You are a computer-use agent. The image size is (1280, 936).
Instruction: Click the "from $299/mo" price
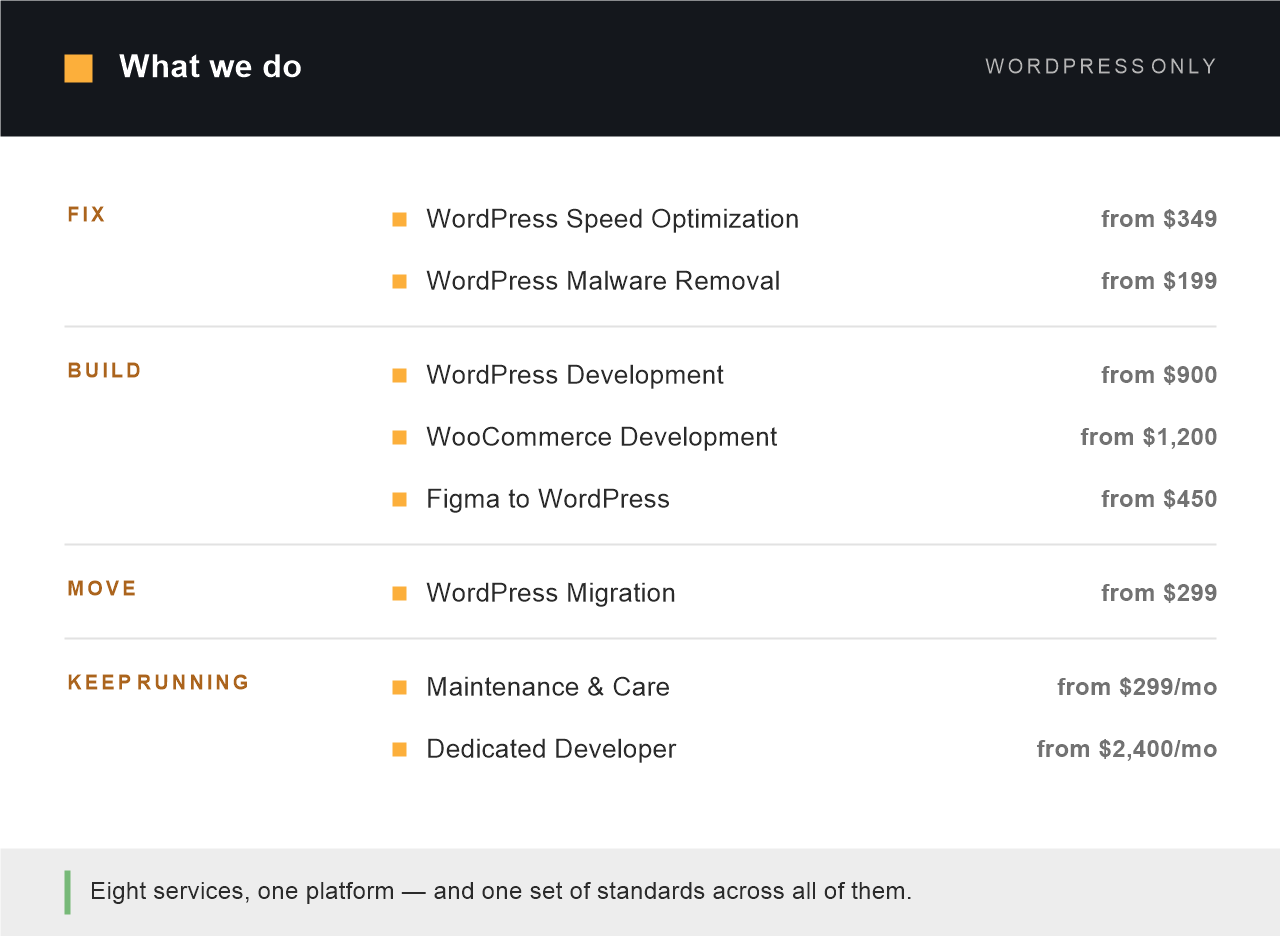(x=1137, y=687)
